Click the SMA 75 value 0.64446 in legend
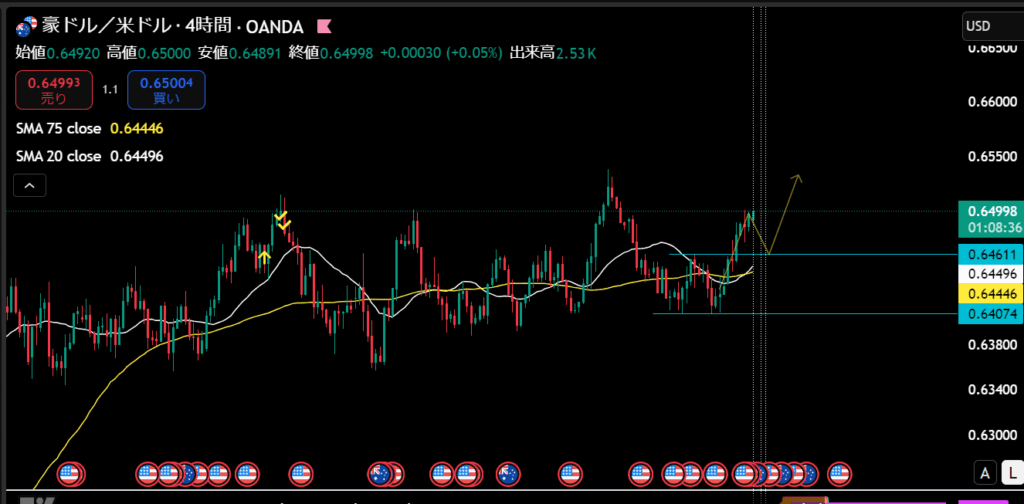The width and height of the screenshot is (1024, 504). coord(136,129)
